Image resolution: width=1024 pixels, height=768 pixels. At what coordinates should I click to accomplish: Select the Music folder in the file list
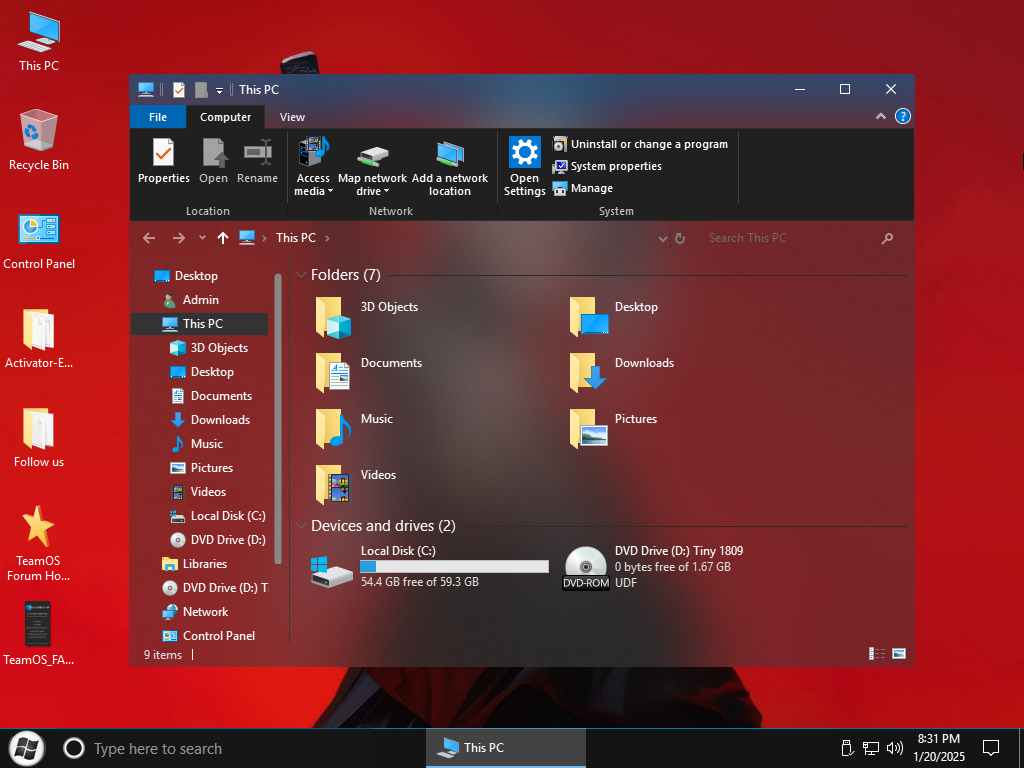pyautogui.click(x=355, y=430)
